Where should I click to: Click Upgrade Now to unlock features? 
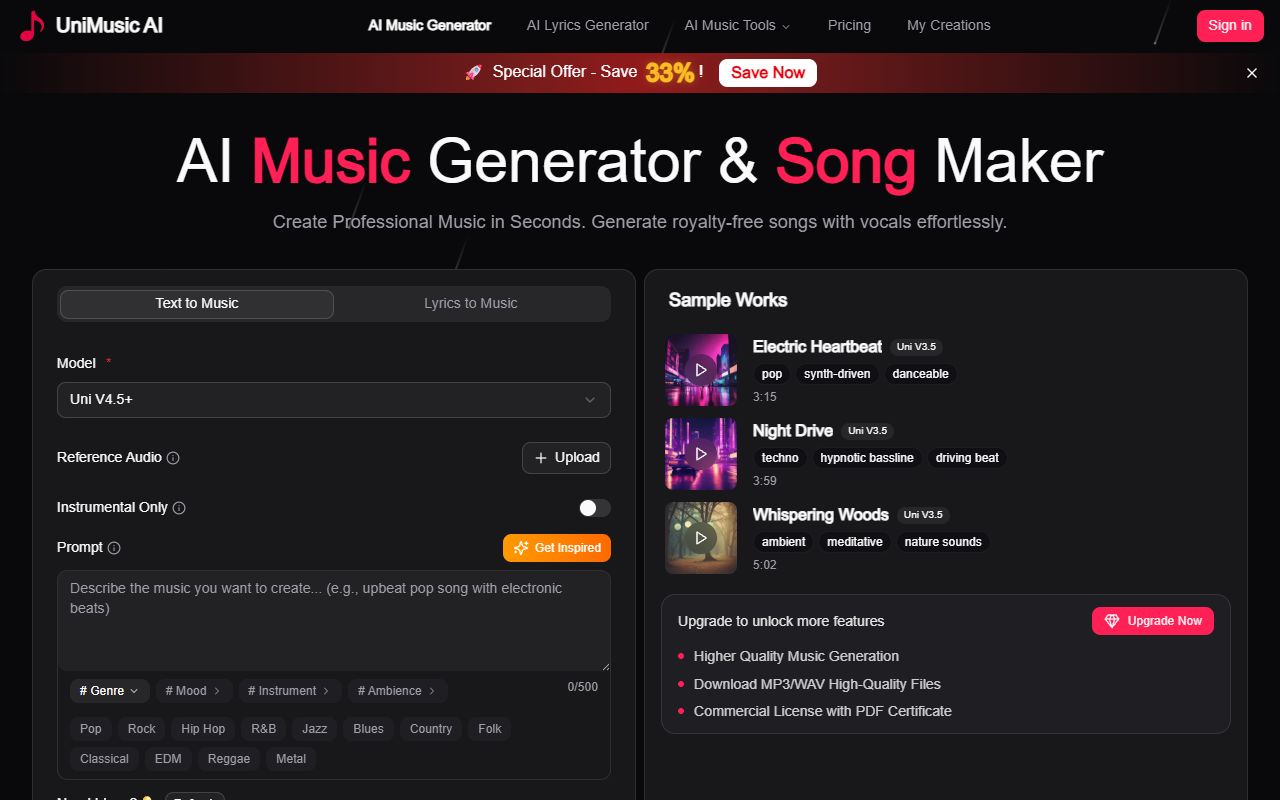pos(1152,621)
